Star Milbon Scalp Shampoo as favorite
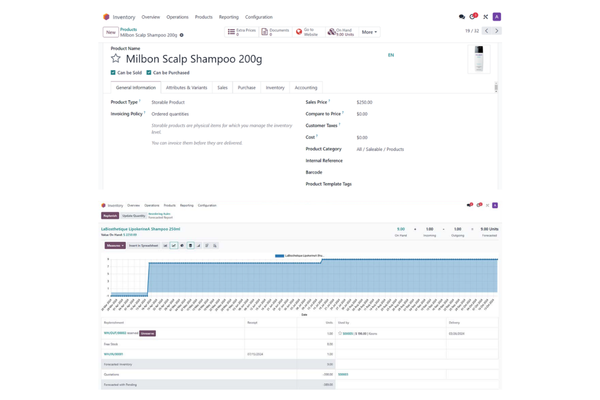The height and width of the screenshot is (400, 600). tap(116, 59)
